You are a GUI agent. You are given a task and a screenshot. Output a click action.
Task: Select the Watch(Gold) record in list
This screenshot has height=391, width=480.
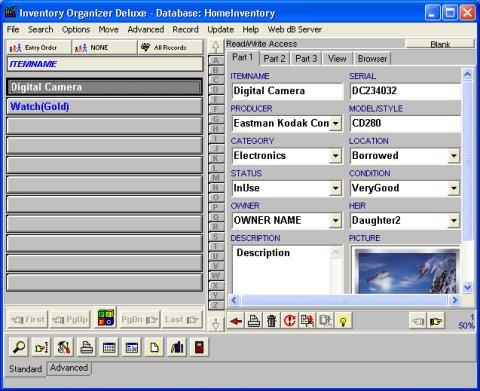[104, 107]
